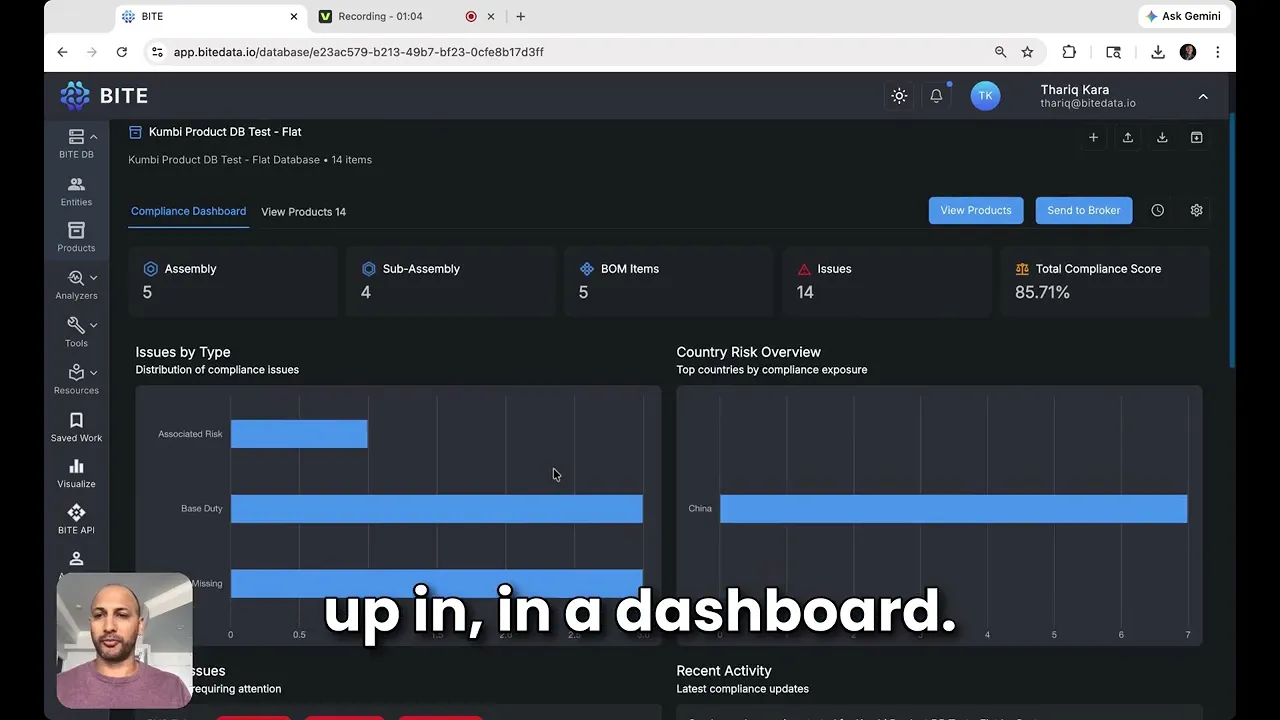Expand the Analyzers chevron
The image size is (1280, 720).
pos(93,278)
